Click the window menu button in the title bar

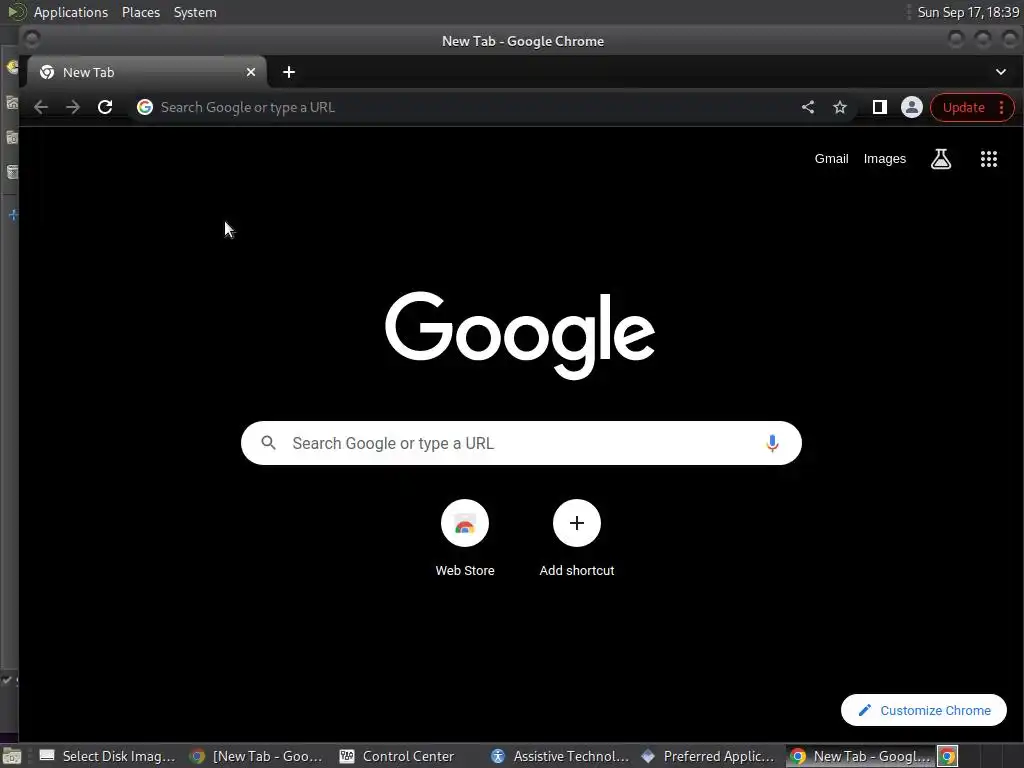point(31,40)
